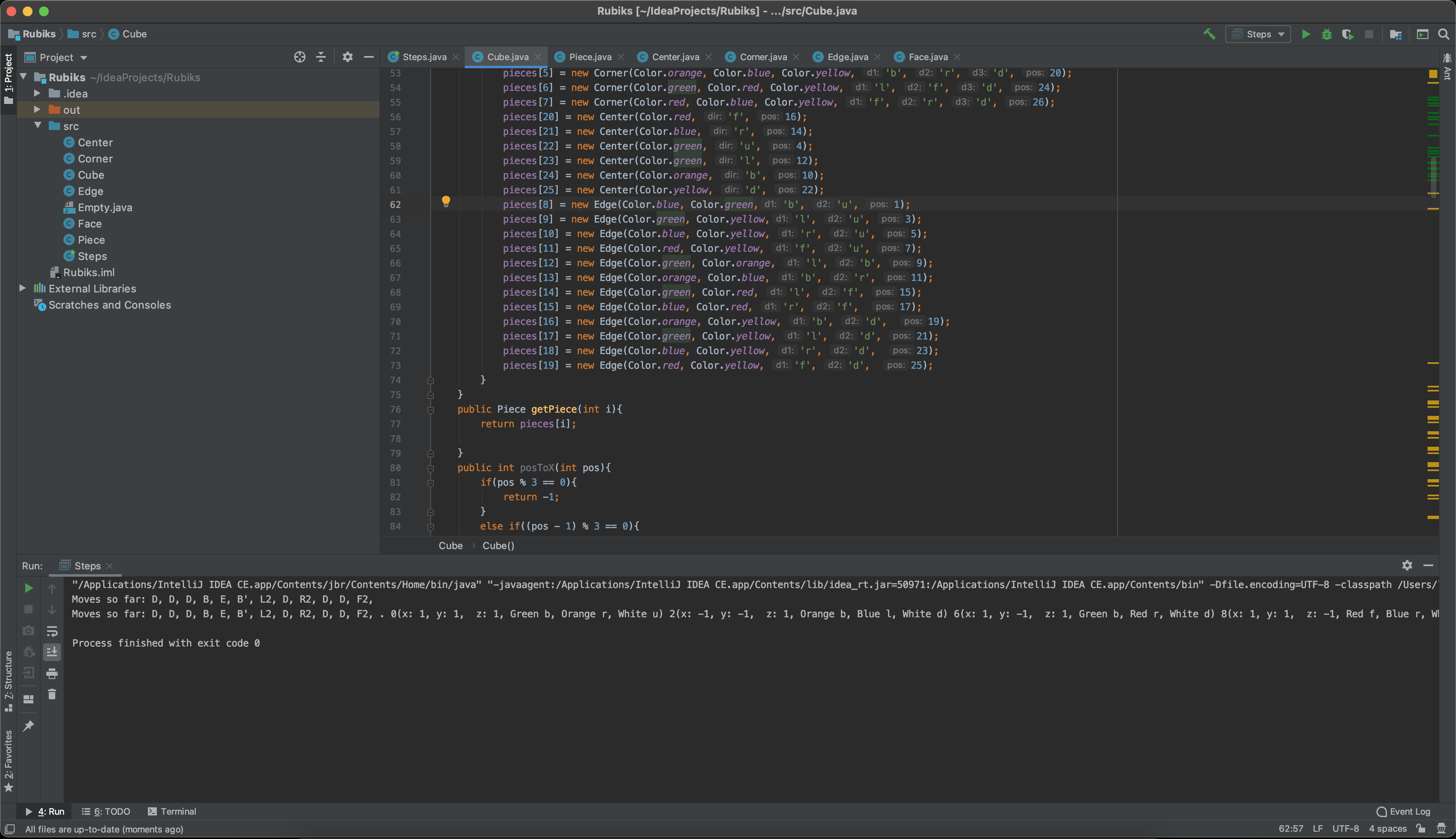Open Search Everywhere magnifier icon

pos(1443,34)
